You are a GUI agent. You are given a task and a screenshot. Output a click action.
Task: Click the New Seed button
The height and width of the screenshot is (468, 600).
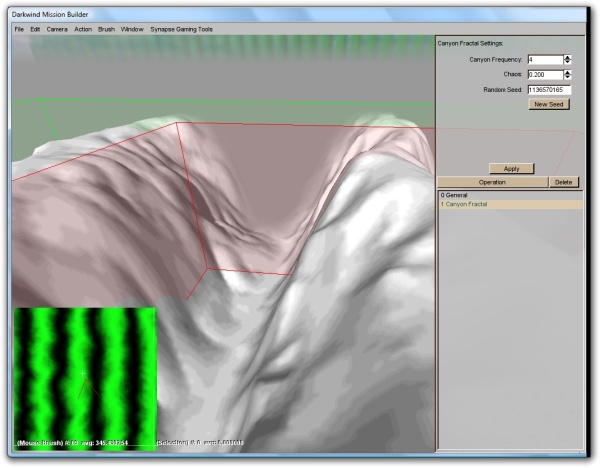549,104
